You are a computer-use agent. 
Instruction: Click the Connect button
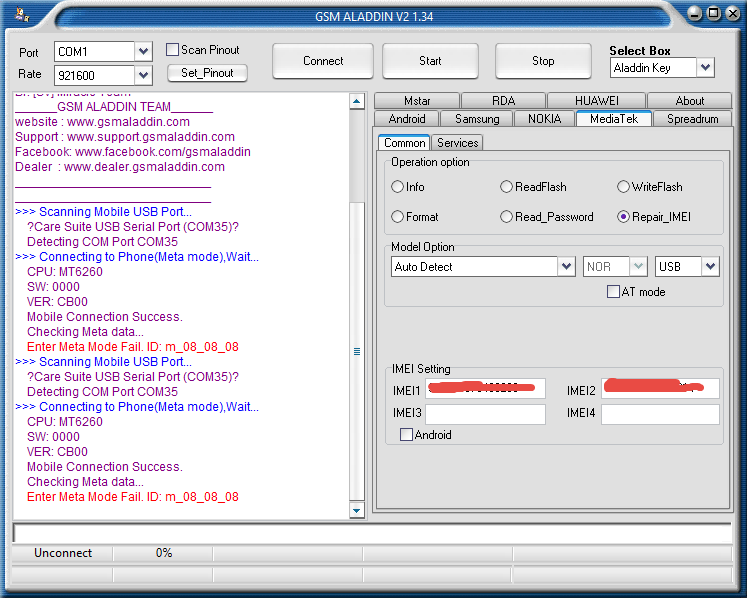(323, 61)
